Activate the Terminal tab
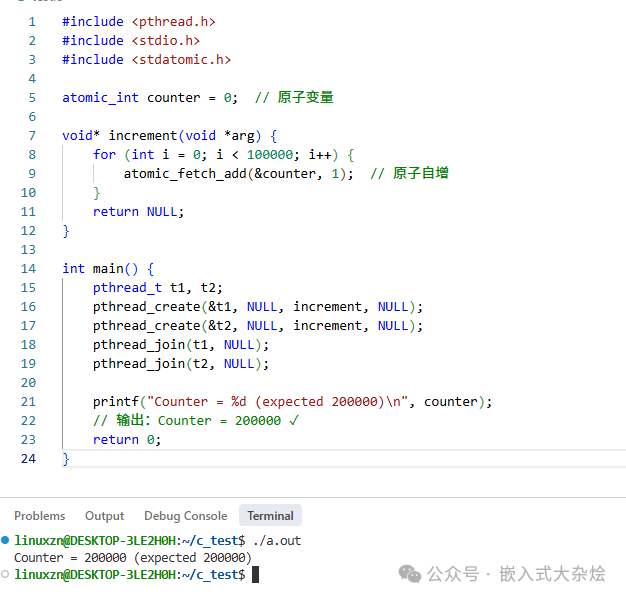Viewport: 626px width, 599px height. click(270, 516)
